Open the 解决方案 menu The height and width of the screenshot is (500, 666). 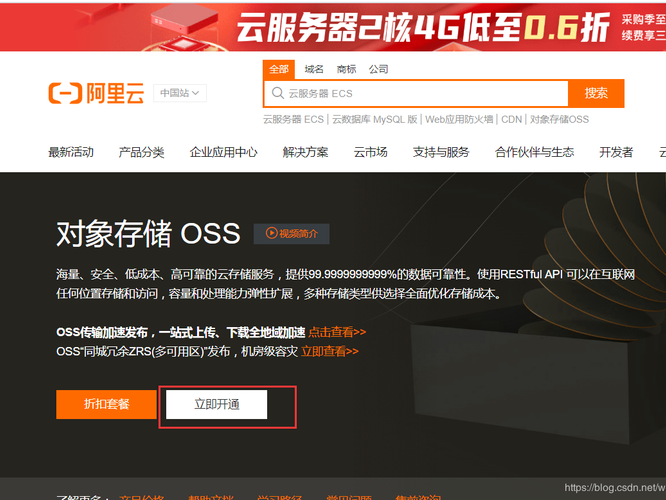click(x=305, y=152)
